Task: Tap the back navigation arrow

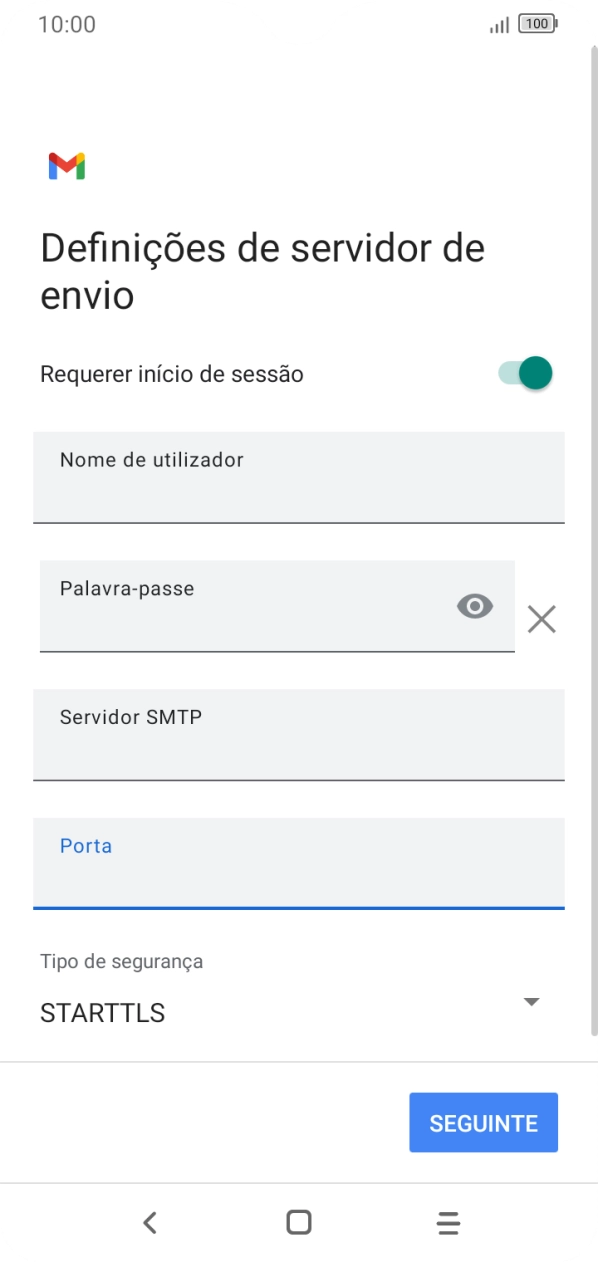Action: (x=149, y=1222)
